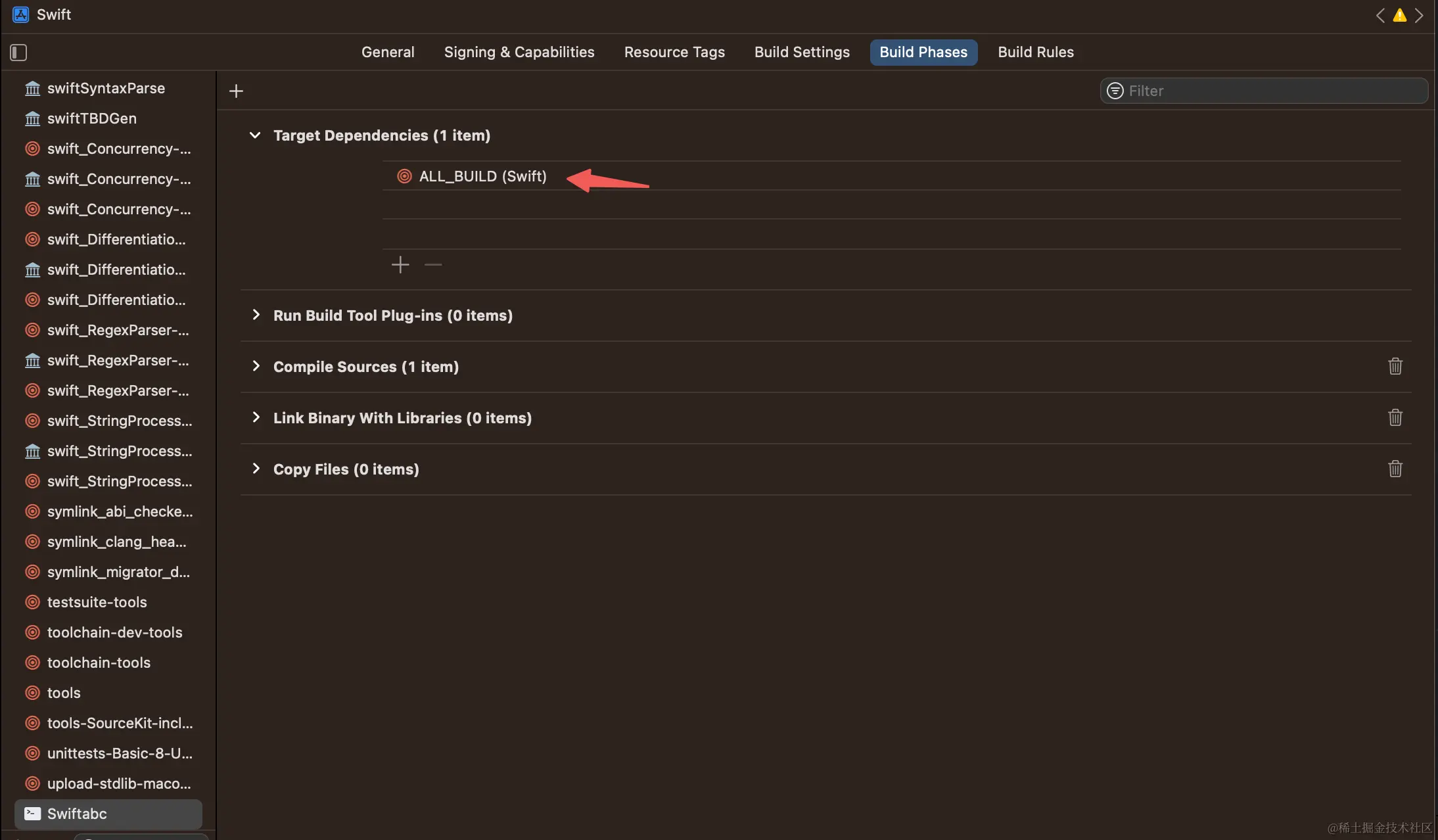Select the Build Phases tab
The height and width of the screenshot is (840, 1438).
coord(923,52)
